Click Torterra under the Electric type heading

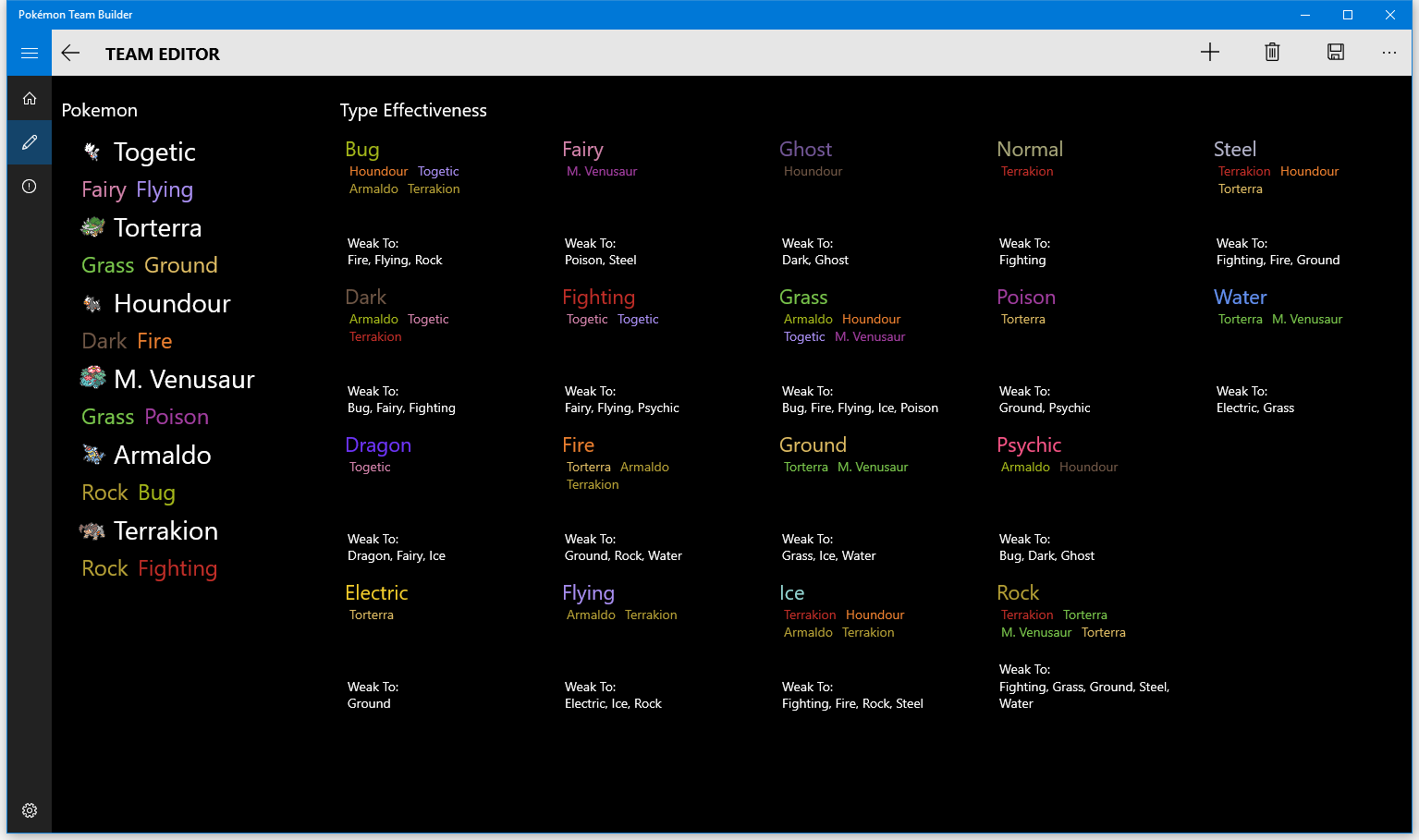click(372, 615)
